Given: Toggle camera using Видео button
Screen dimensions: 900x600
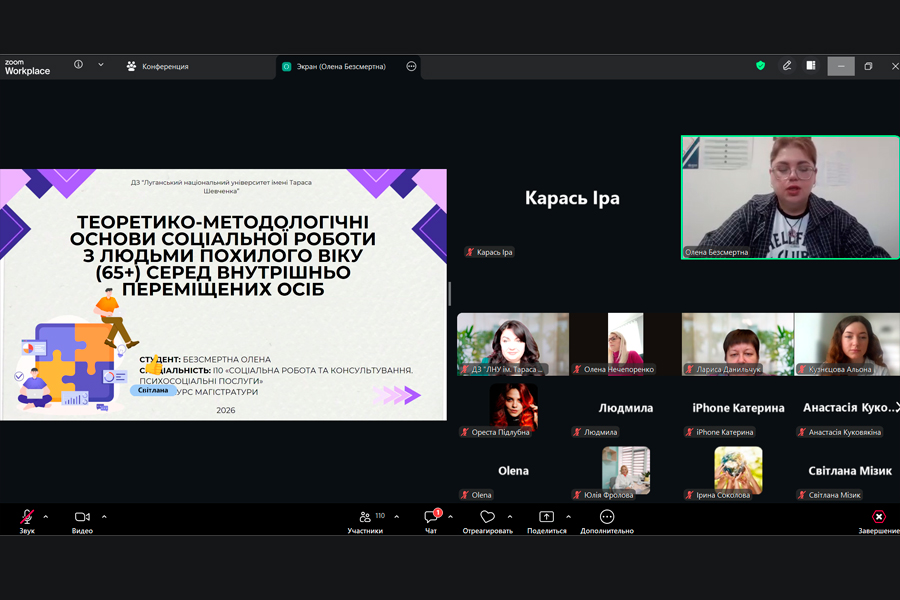Looking at the screenshot, I should click(82, 518).
